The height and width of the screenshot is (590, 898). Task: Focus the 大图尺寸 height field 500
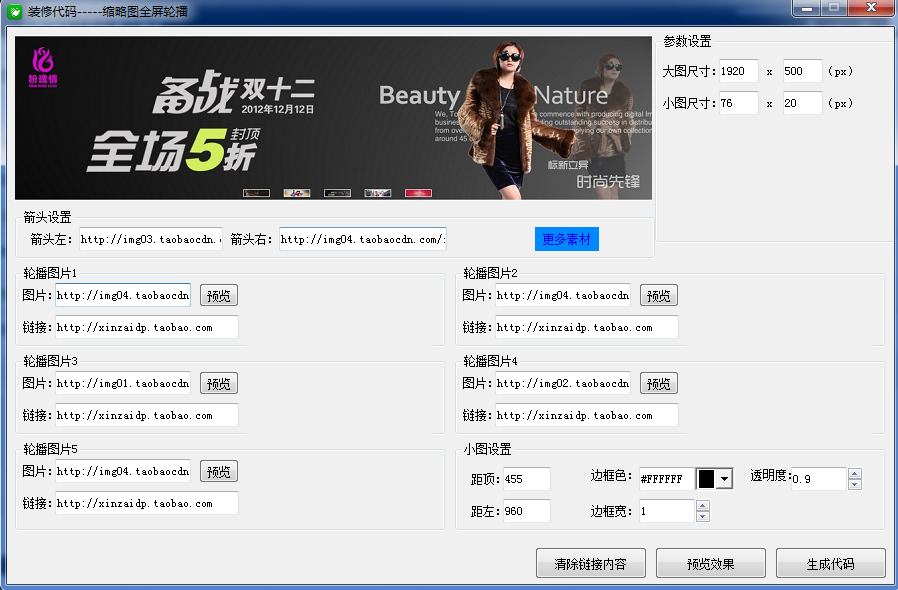click(803, 71)
